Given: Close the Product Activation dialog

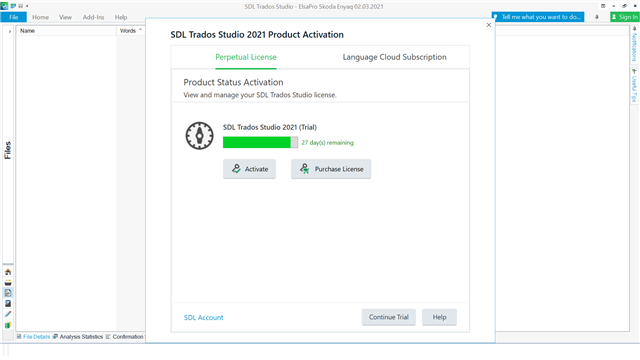Looking at the screenshot, I should click(489, 25).
